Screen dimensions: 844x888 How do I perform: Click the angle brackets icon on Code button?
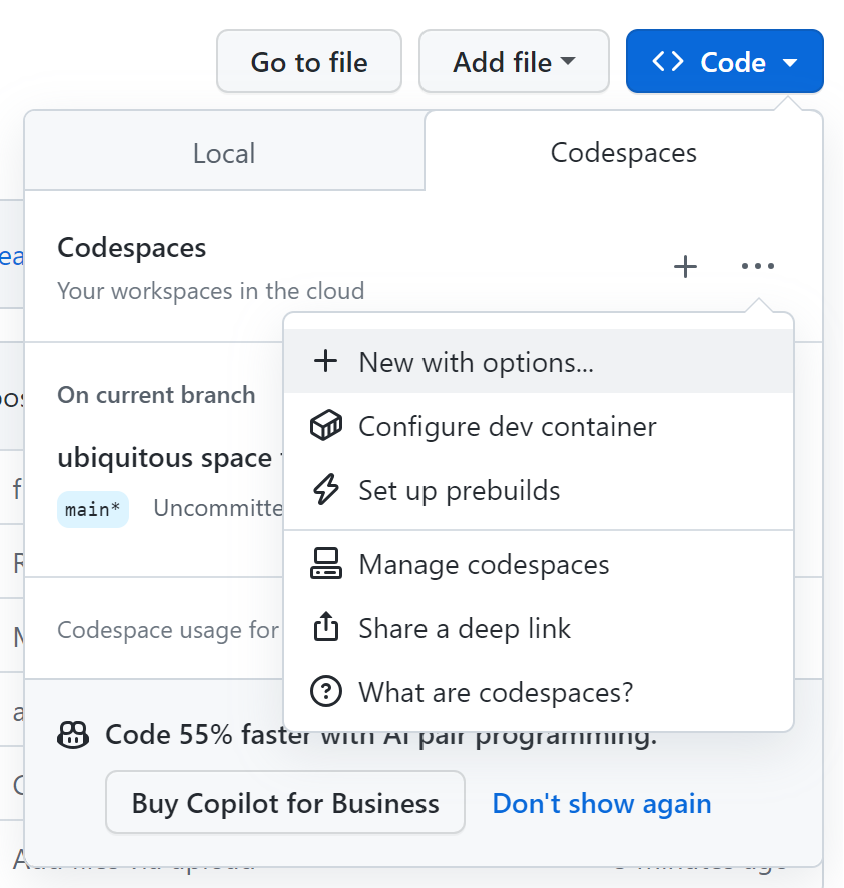(x=668, y=61)
